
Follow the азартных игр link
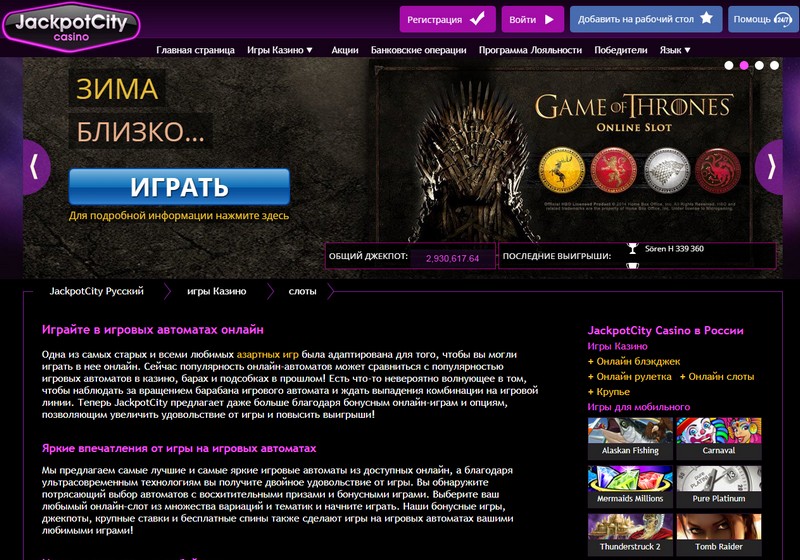click(267, 354)
